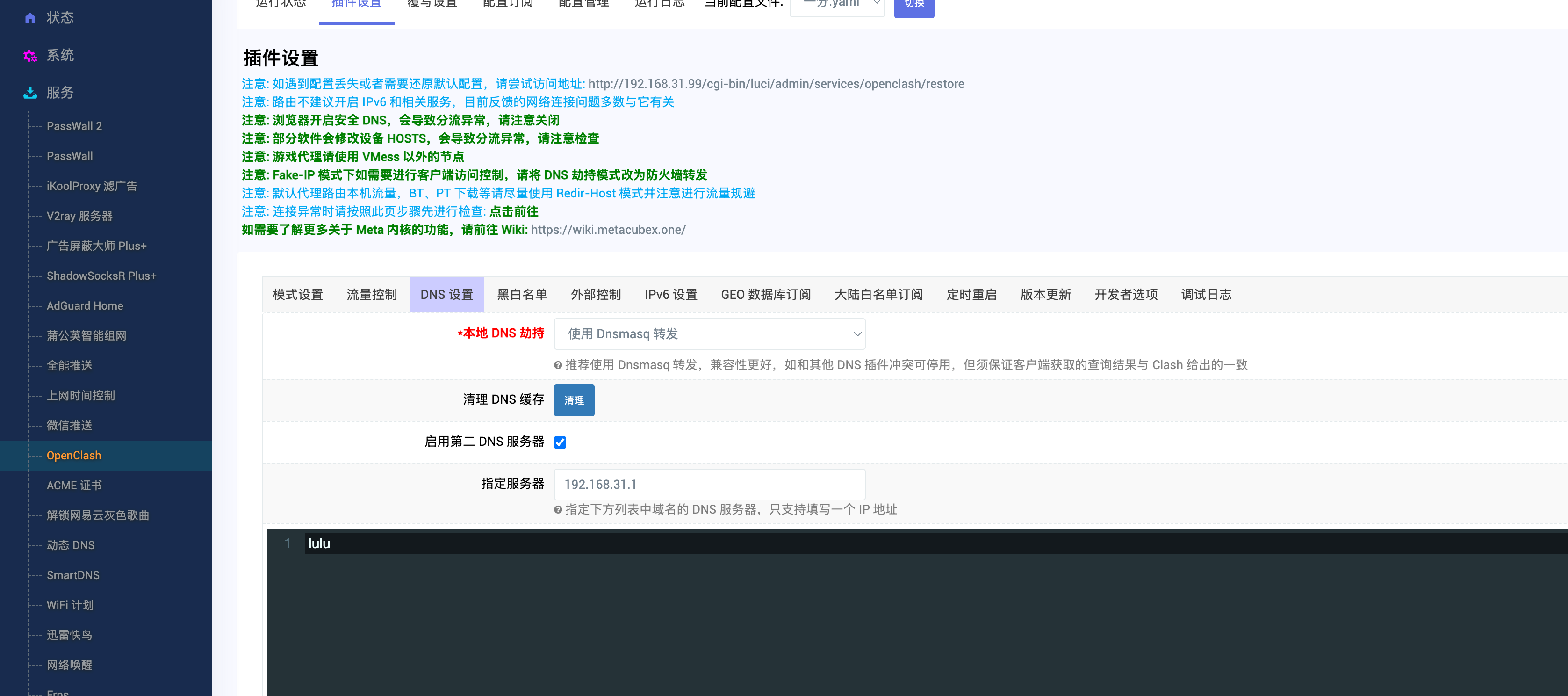The image size is (1568, 696).
Task: Open the 开发者选项 tab
Action: tap(1126, 295)
